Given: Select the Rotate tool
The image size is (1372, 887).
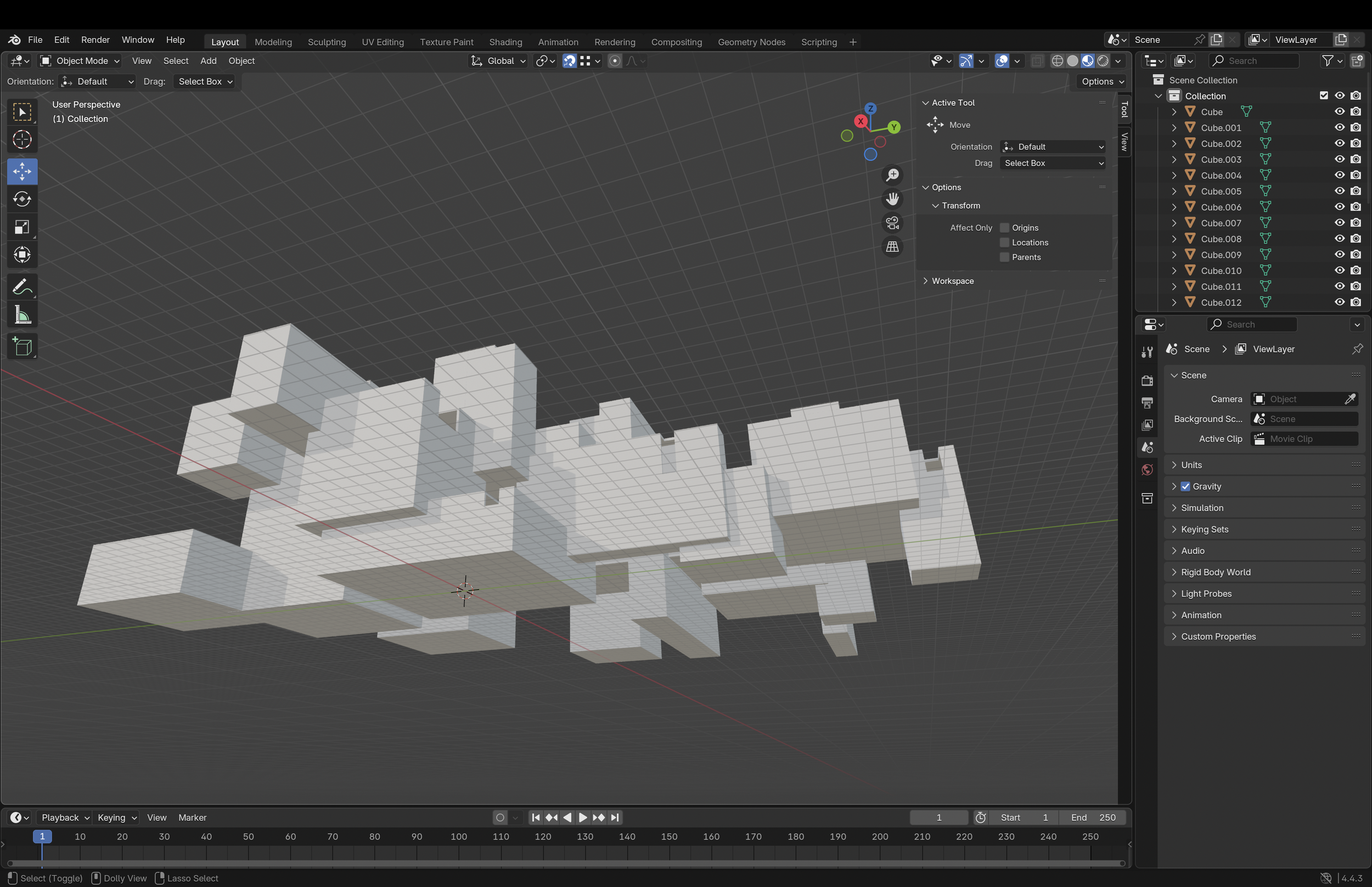Looking at the screenshot, I should coord(22,199).
